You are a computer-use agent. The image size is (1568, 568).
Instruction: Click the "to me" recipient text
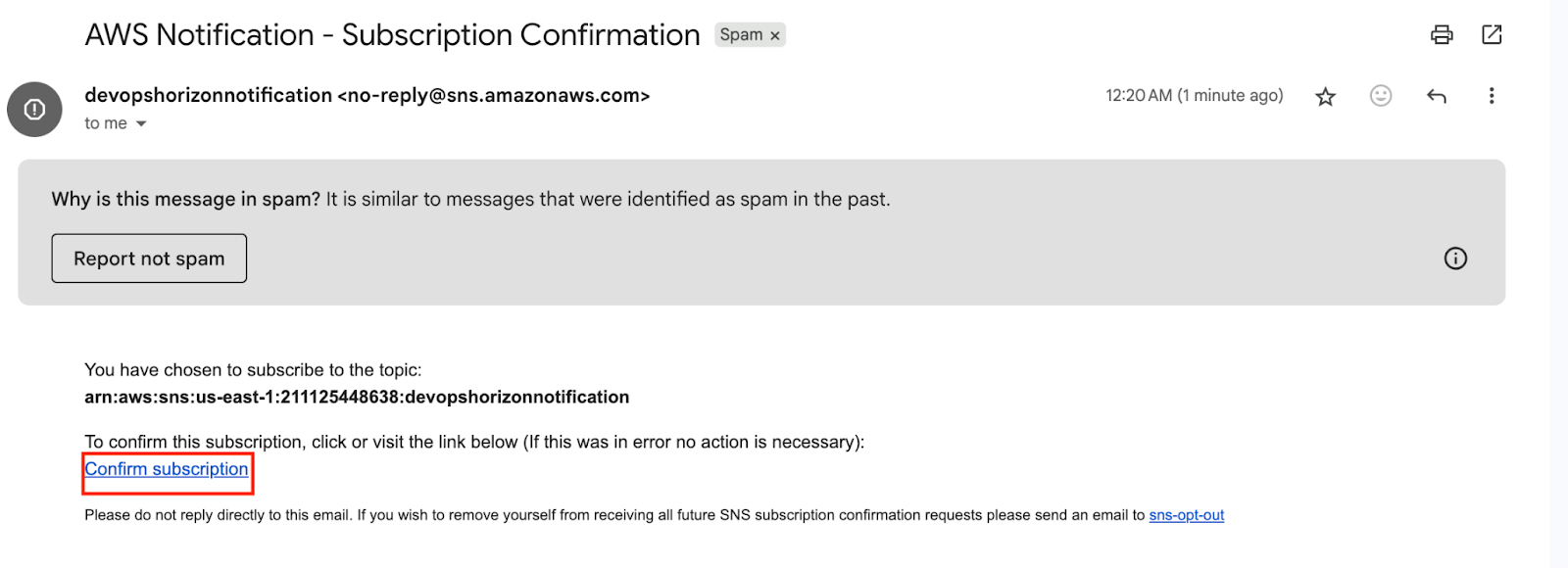106,123
